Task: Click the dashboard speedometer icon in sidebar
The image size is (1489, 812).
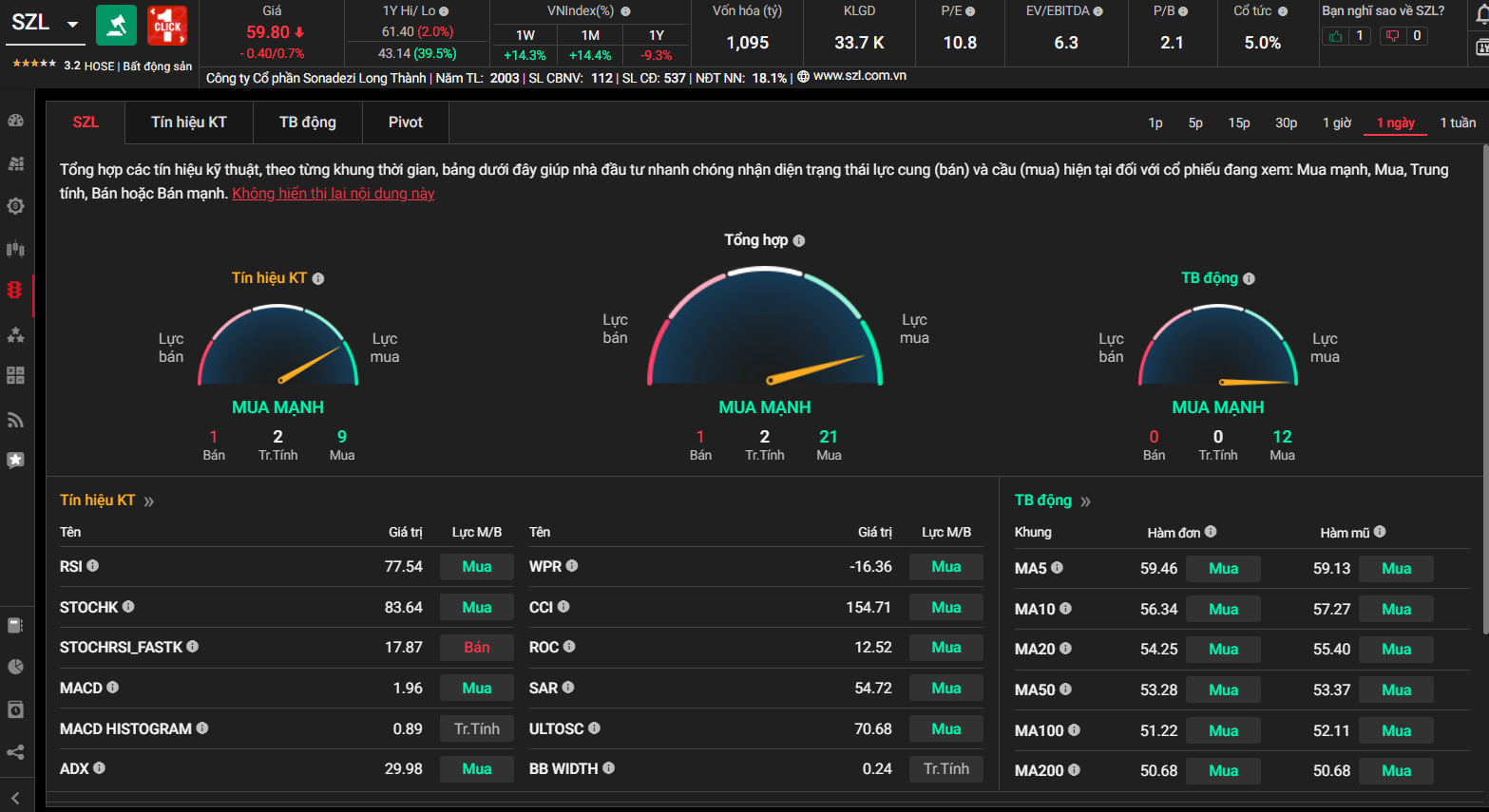Action: pyautogui.click(x=15, y=121)
